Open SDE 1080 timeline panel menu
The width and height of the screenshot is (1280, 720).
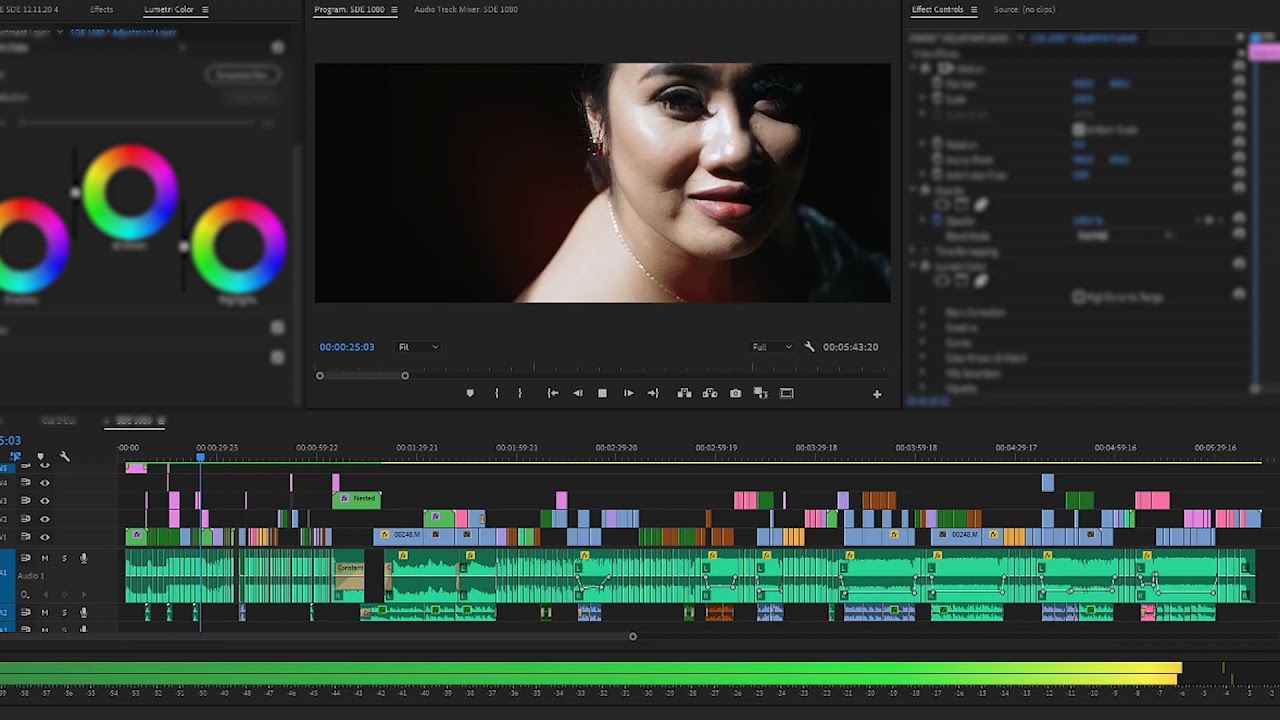(x=161, y=421)
